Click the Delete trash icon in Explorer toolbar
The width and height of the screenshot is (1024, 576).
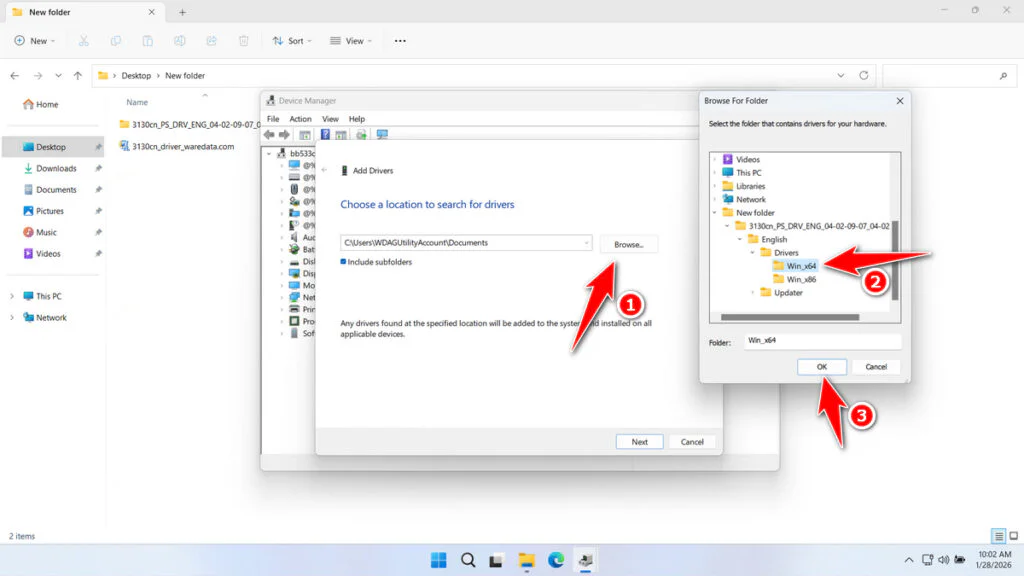(244, 41)
